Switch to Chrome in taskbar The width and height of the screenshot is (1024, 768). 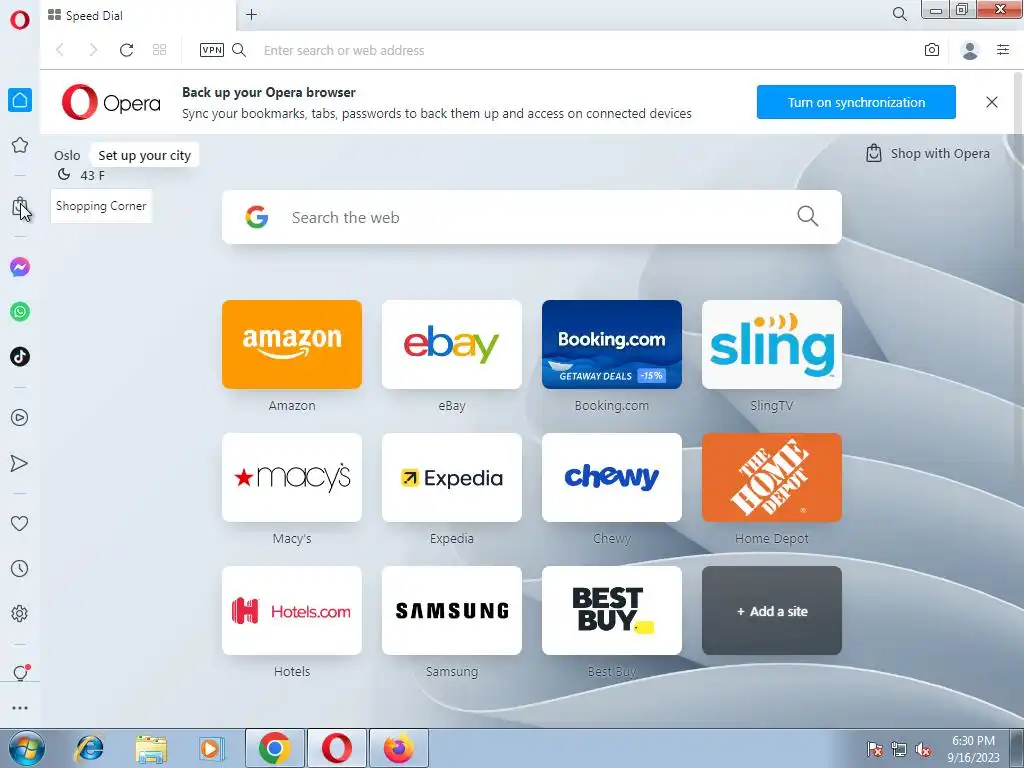coord(274,748)
